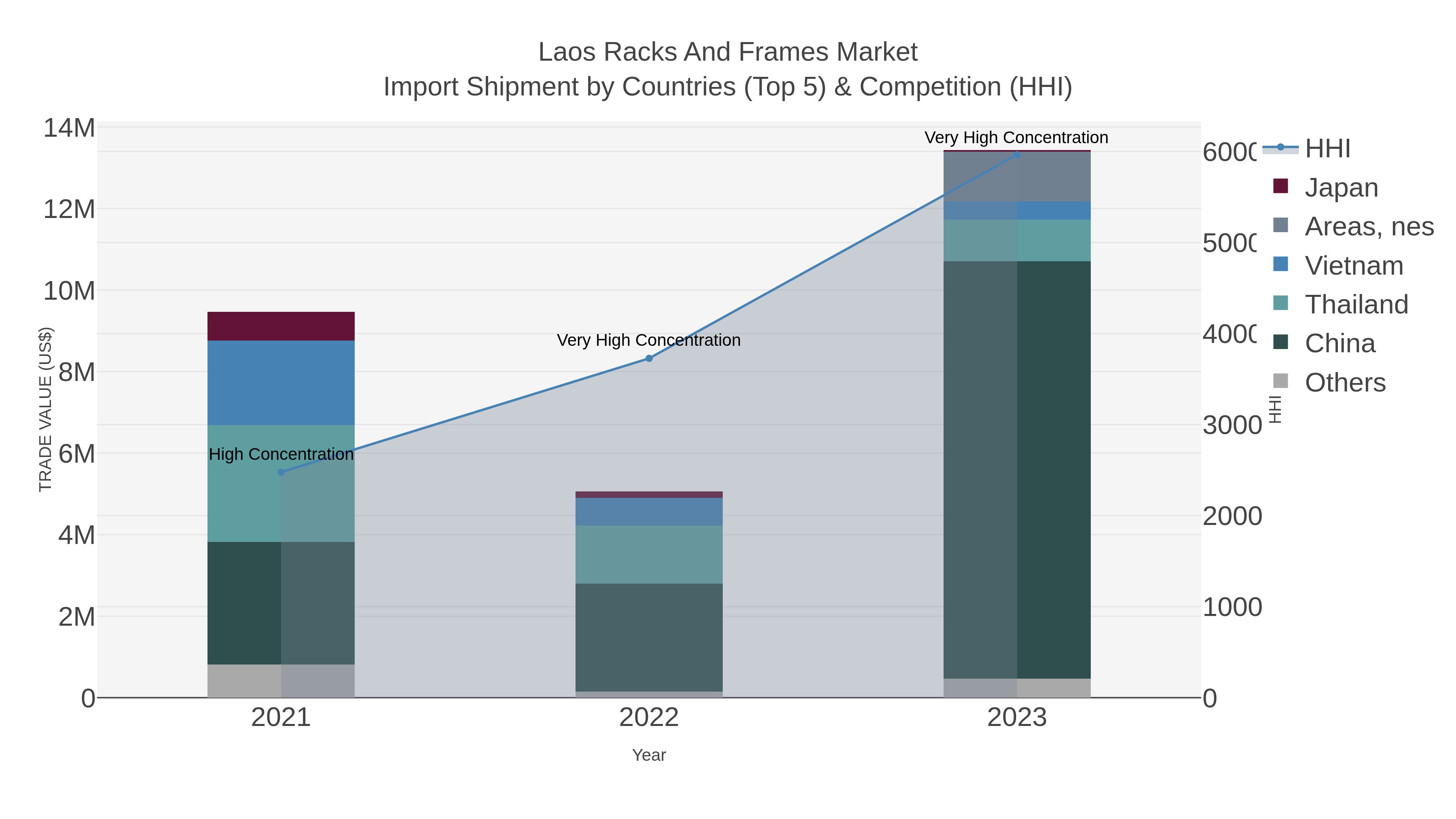Click the Vietnam segment of the 2021 bar
Image resolution: width=1456 pixels, height=819 pixels.
pyautogui.click(x=281, y=383)
